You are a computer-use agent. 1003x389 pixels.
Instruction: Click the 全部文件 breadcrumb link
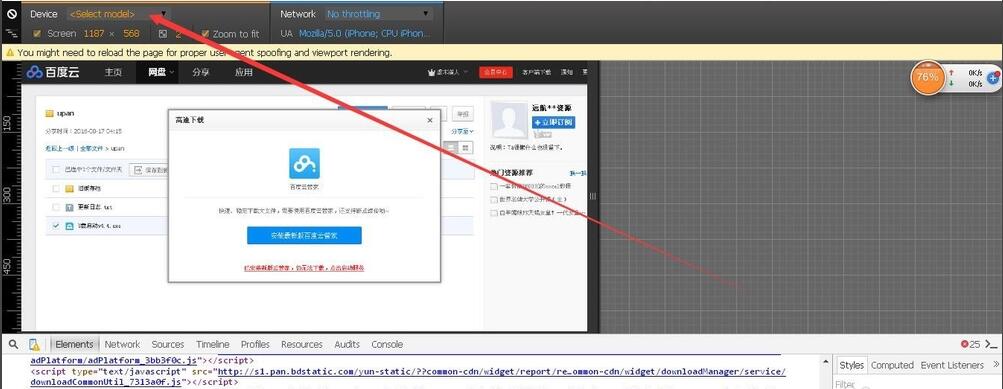tap(90, 148)
